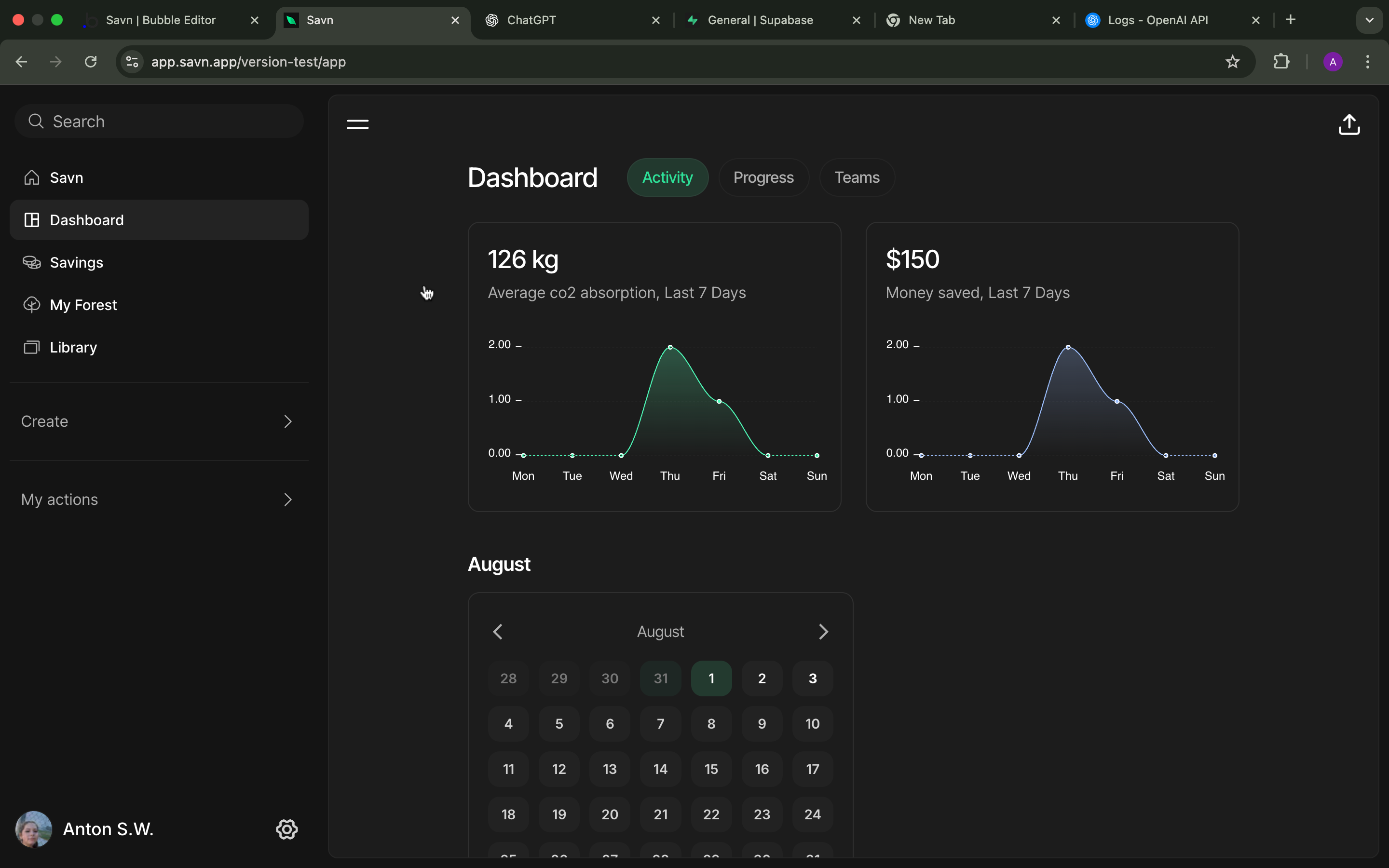The height and width of the screenshot is (868, 1389).
Task: Click the Search input field
Action: (x=159, y=121)
